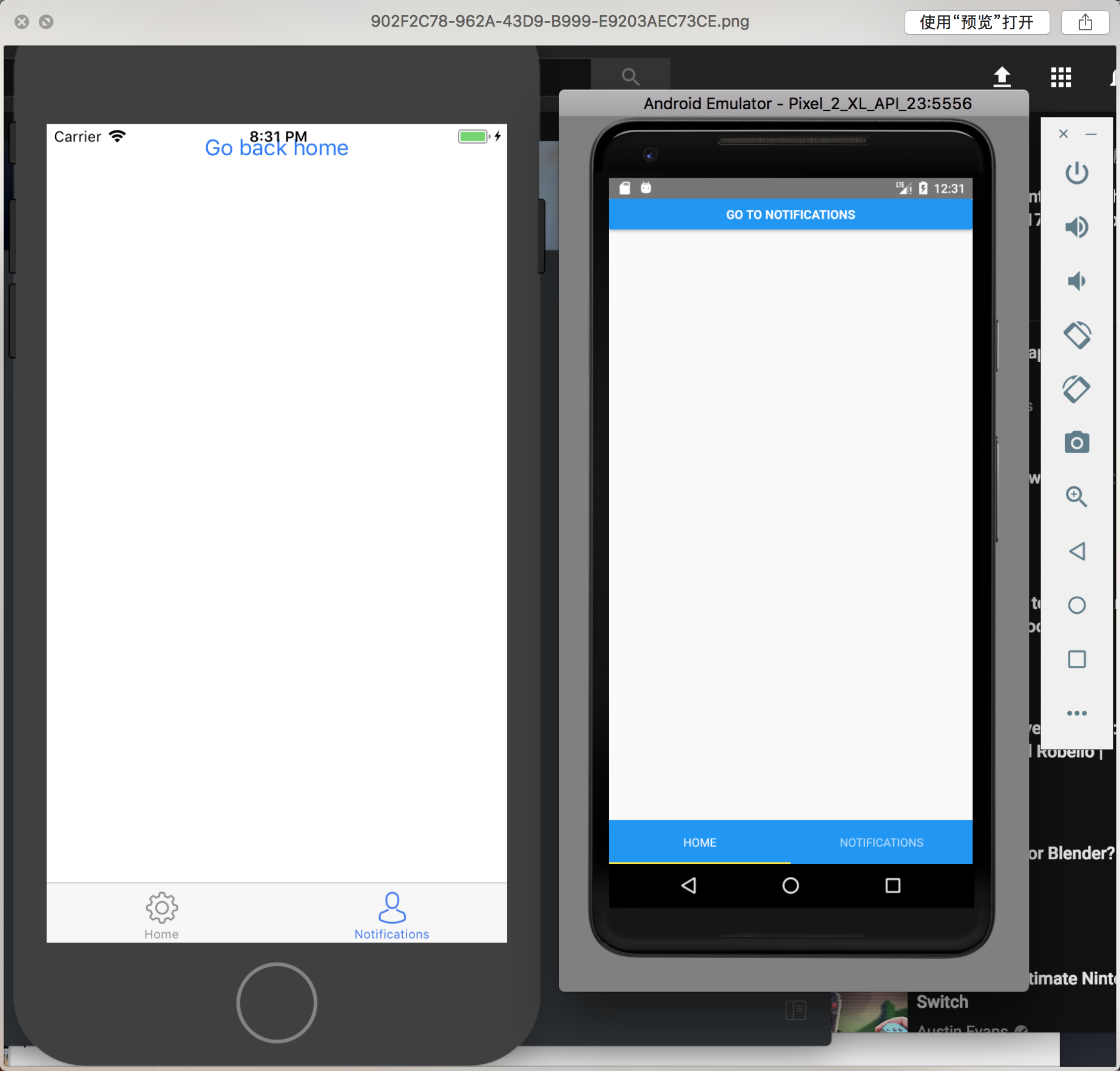Open extended controls with the three dots
Screen dimensions: 1120x1071
click(1077, 713)
